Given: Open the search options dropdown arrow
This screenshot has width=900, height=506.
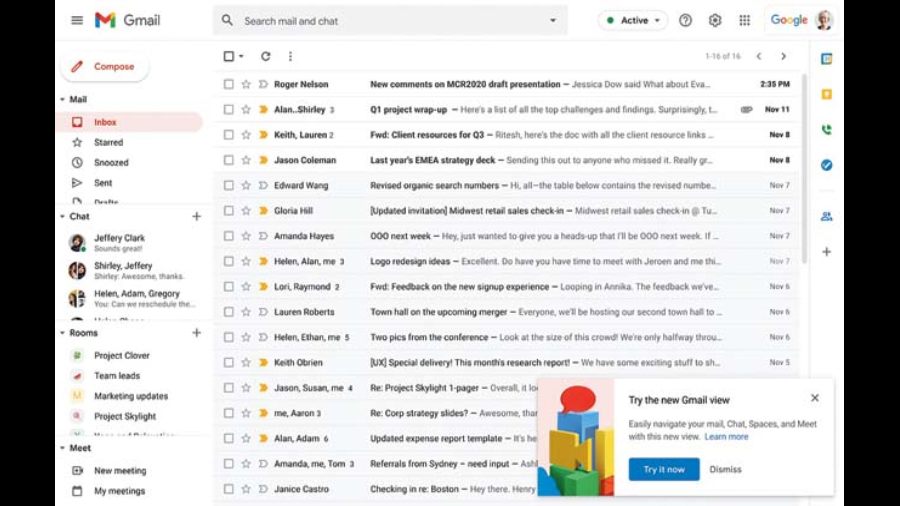Looking at the screenshot, I should click(553, 21).
